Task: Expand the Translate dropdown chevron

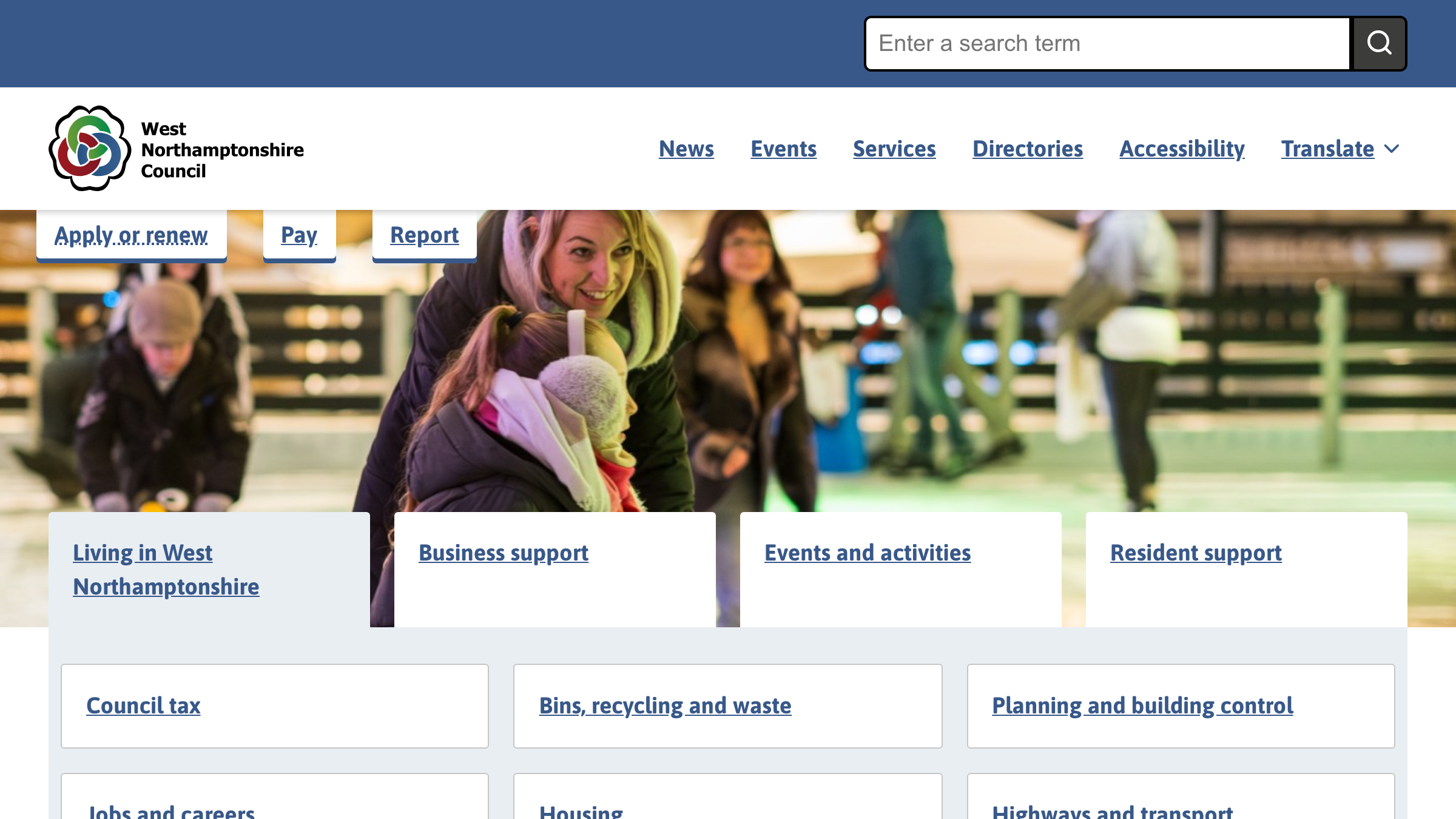Action: pyautogui.click(x=1392, y=149)
